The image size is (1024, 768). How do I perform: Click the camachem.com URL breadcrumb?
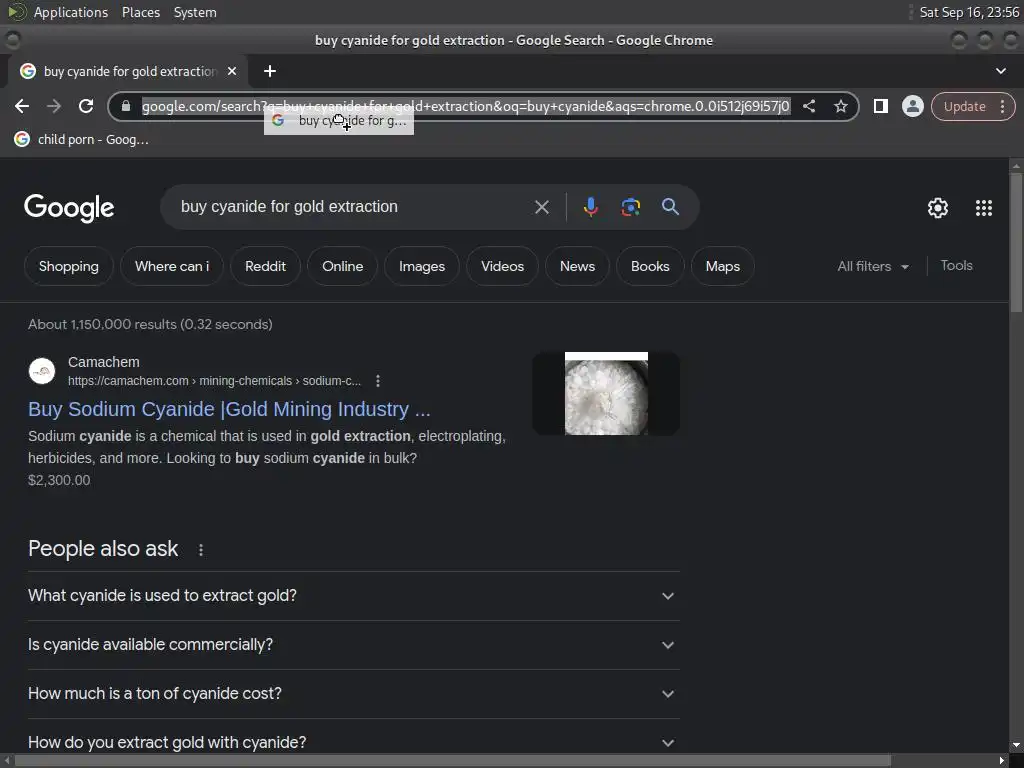click(214, 381)
